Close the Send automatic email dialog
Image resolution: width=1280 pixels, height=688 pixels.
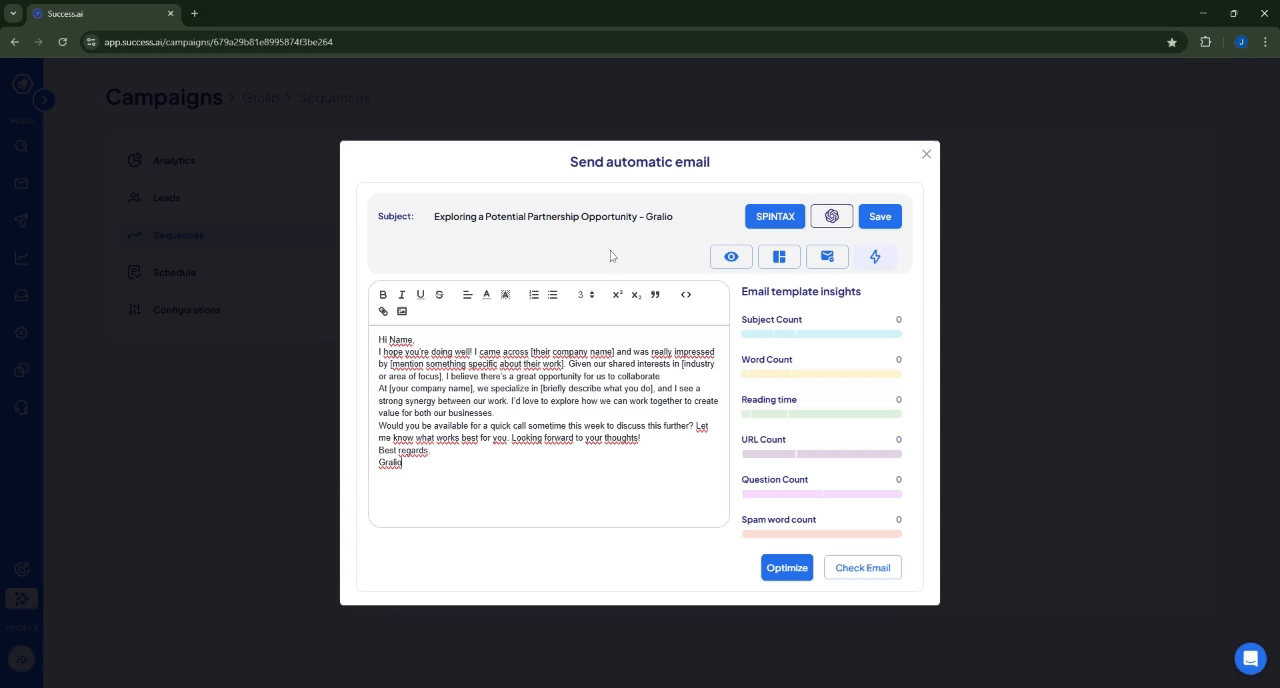[x=926, y=154]
